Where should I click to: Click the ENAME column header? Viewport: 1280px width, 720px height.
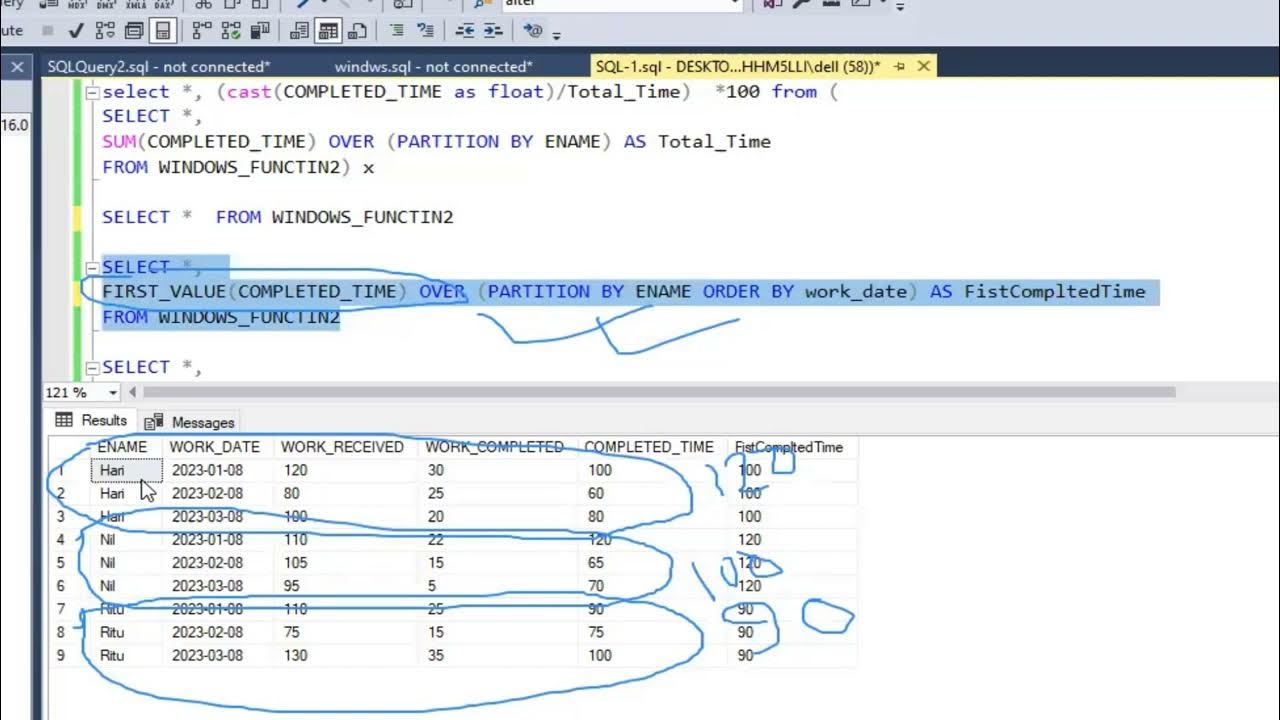tap(123, 447)
